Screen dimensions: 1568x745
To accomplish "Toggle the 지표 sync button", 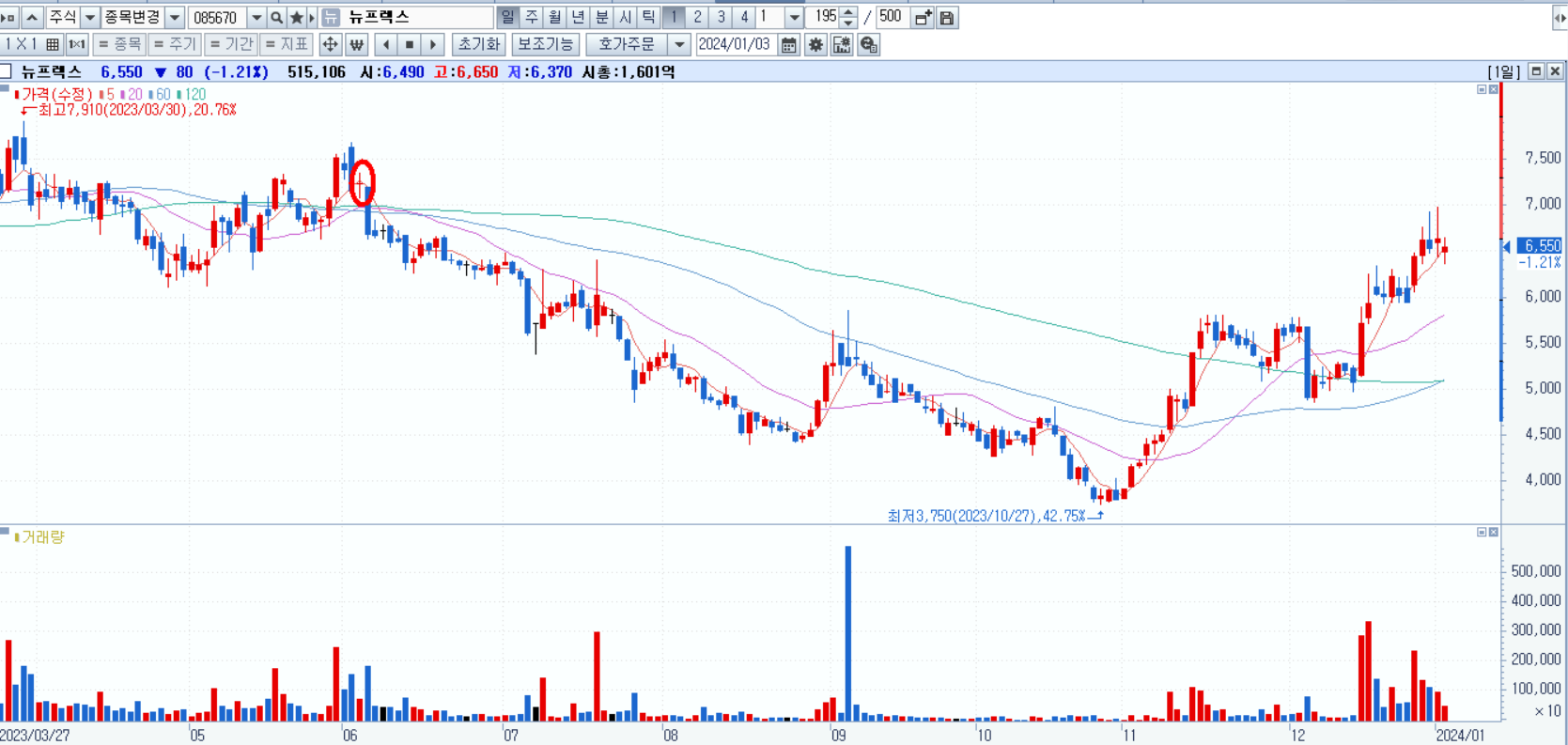I will coord(287,44).
